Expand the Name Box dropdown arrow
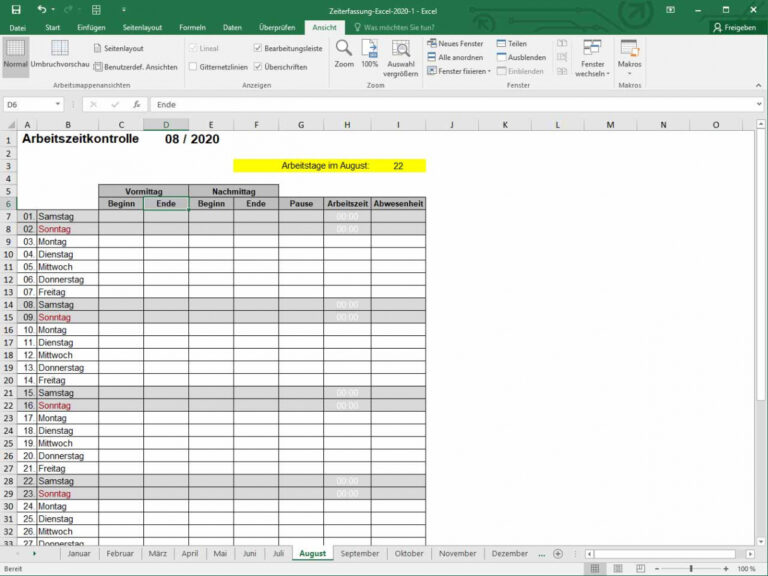This screenshot has width=768, height=576. (x=58, y=104)
